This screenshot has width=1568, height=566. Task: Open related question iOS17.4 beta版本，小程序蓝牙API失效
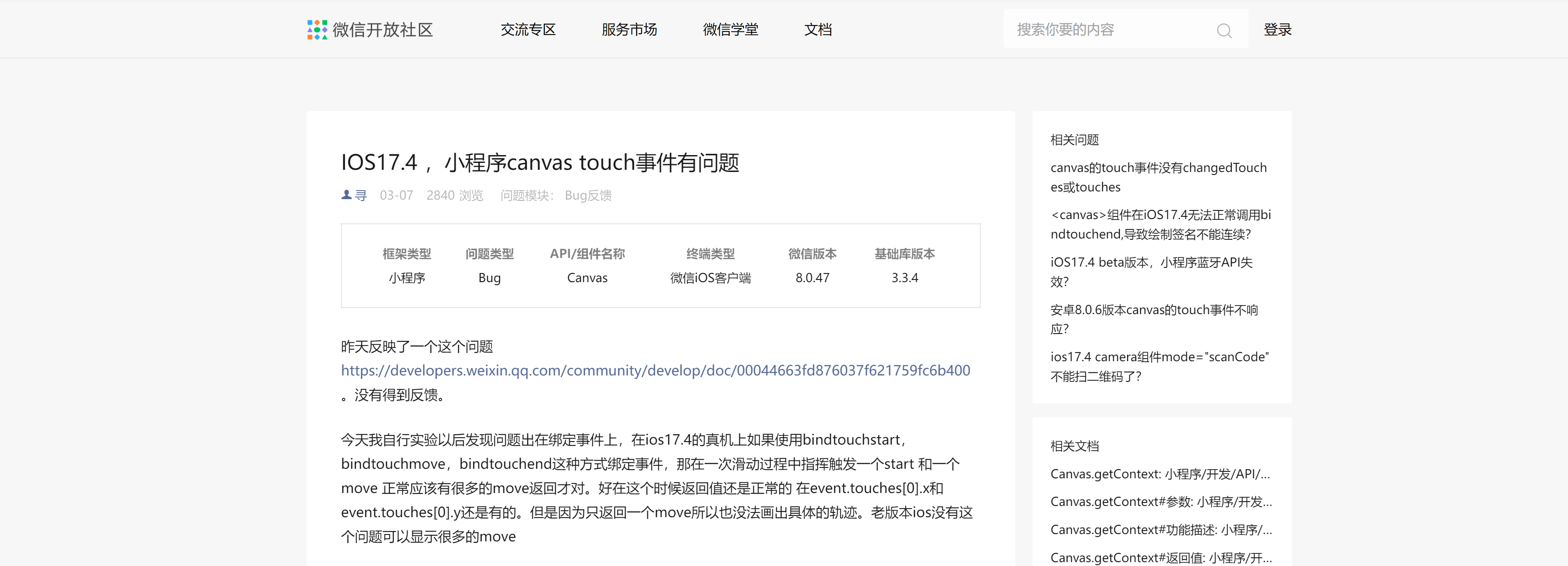coord(1151,272)
